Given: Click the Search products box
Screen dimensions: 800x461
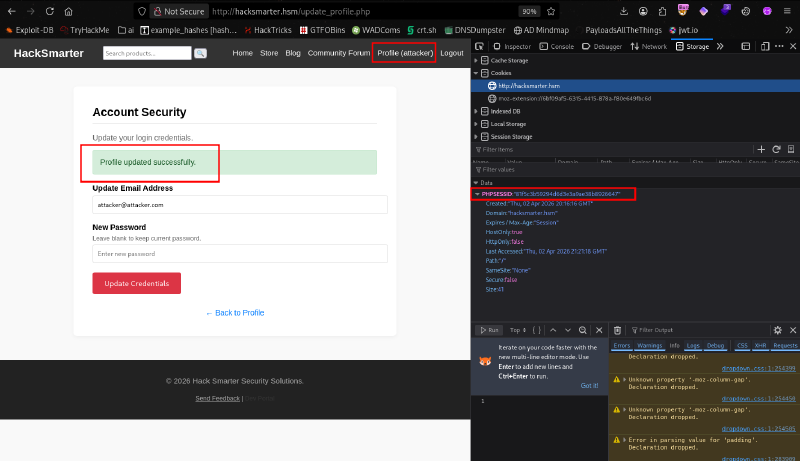Looking at the screenshot, I should (147, 53).
